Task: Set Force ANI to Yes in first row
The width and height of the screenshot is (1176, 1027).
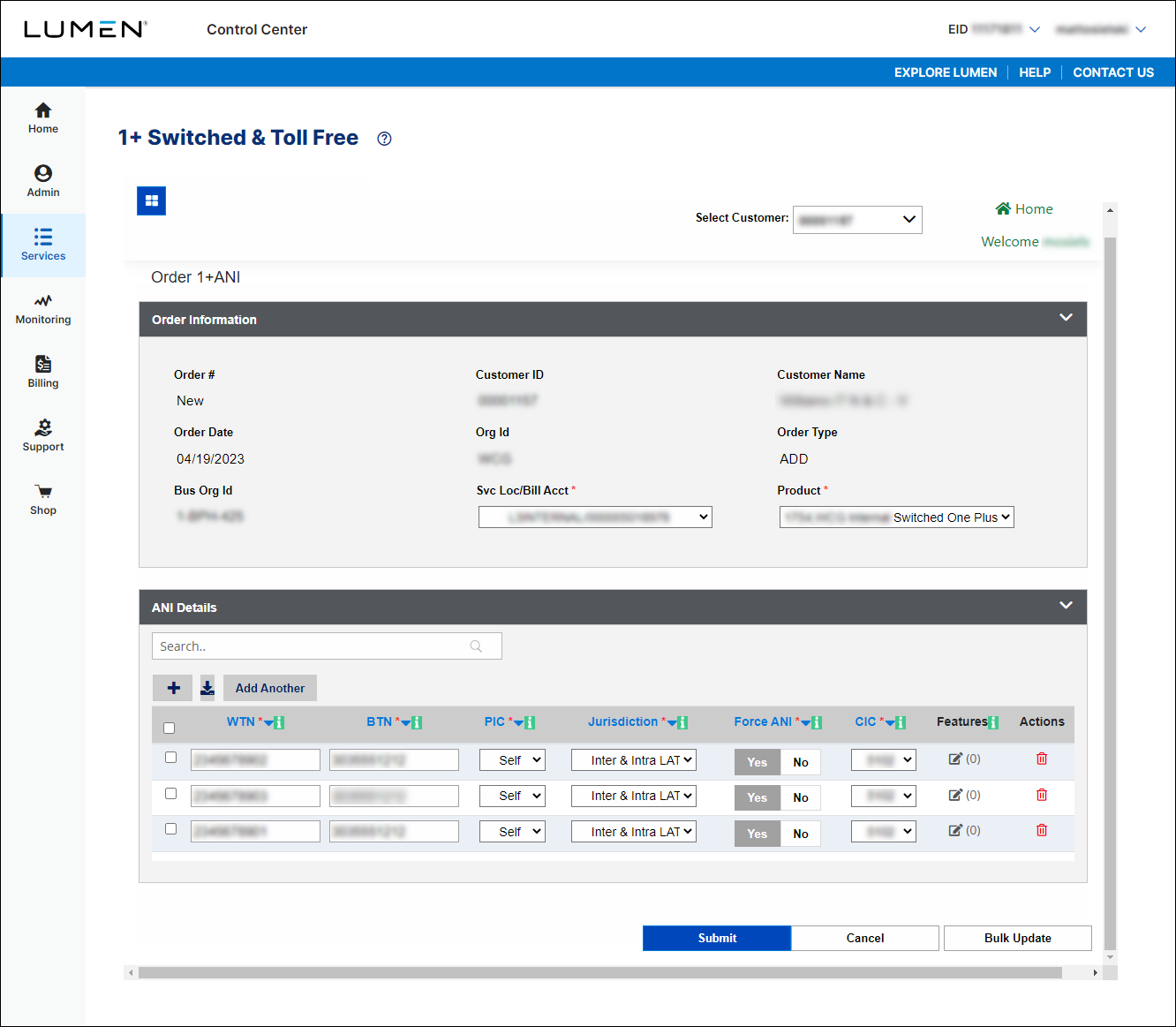Action: pyautogui.click(x=758, y=762)
